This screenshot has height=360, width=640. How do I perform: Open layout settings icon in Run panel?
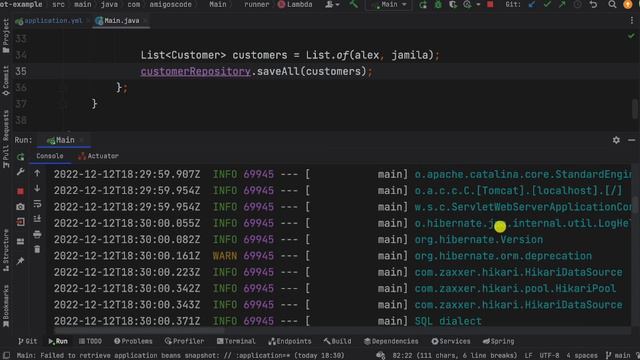[x=20, y=242]
